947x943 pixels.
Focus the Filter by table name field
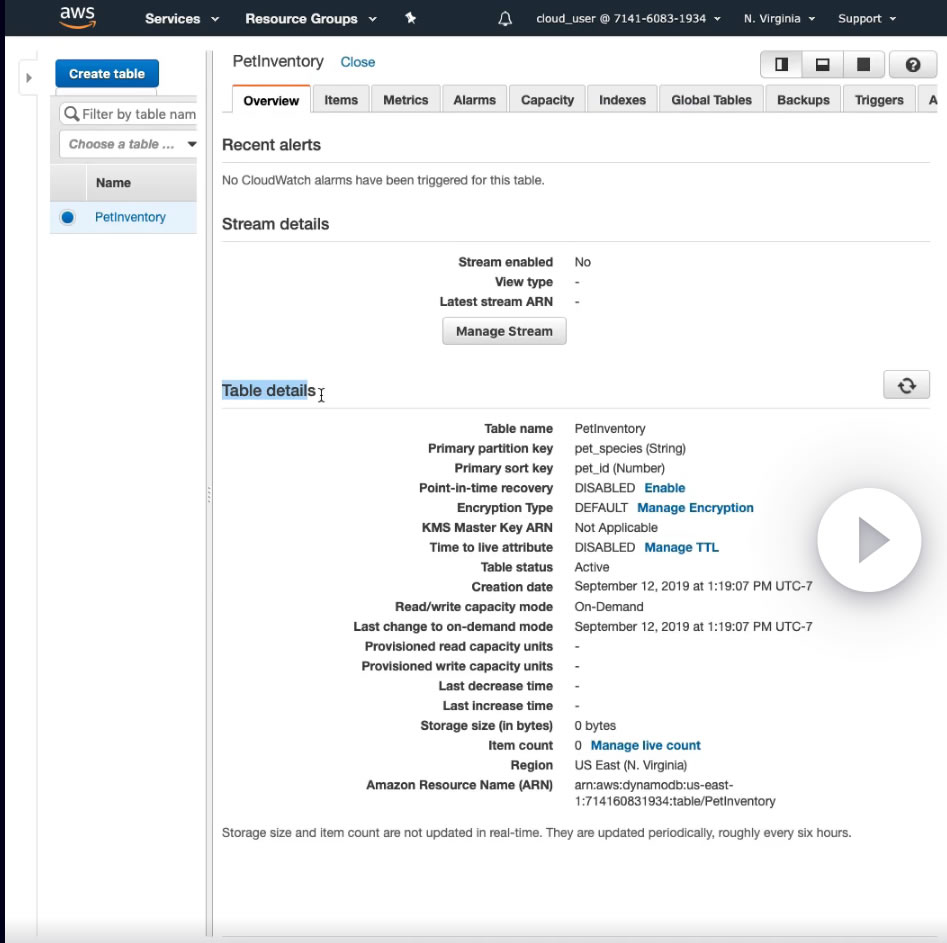pos(129,114)
